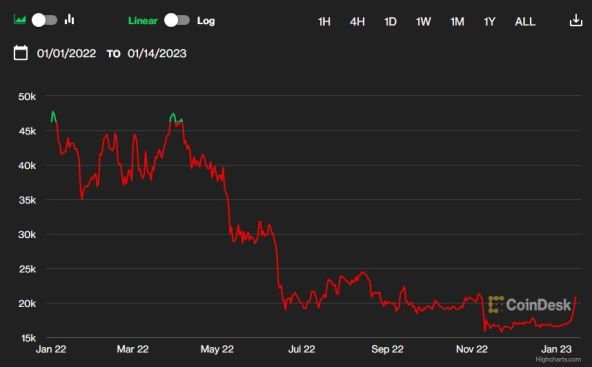Edit the end date 01/14/2023
The width and height of the screenshot is (592, 367).
[x=157, y=53]
